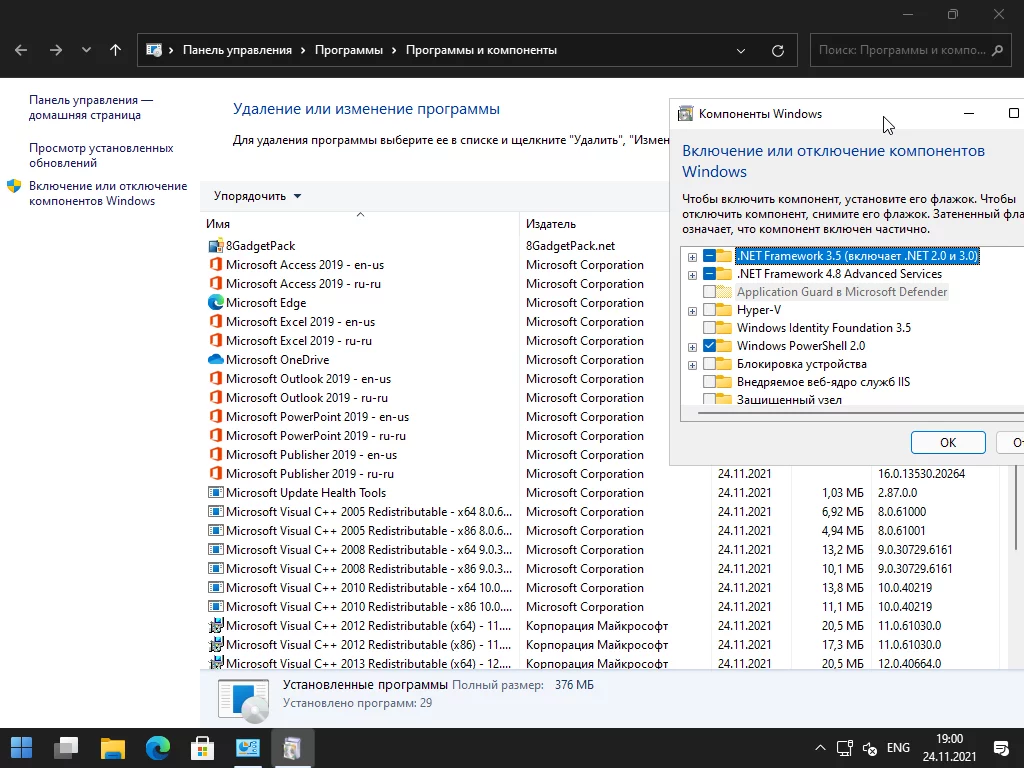The image size is (1024, 768).
Task: Click 'Программы' breadcrumb segment
Action: tap(349, 50)
